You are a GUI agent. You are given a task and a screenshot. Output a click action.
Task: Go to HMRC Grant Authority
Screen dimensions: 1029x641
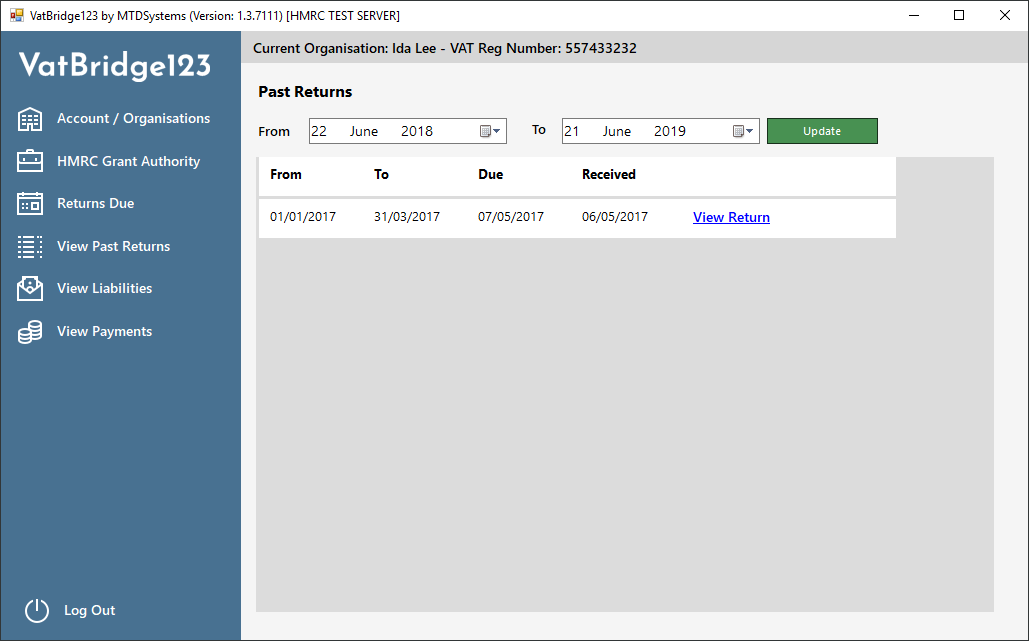click(x=129, y=161)
